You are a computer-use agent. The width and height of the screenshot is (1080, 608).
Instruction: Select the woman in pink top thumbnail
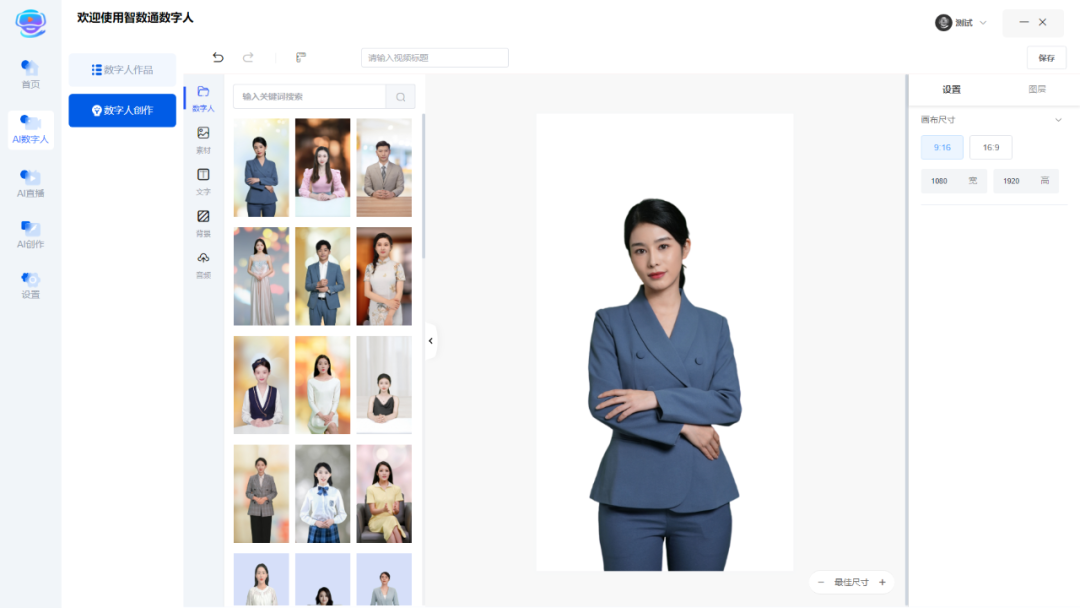[x=322, y=167]
